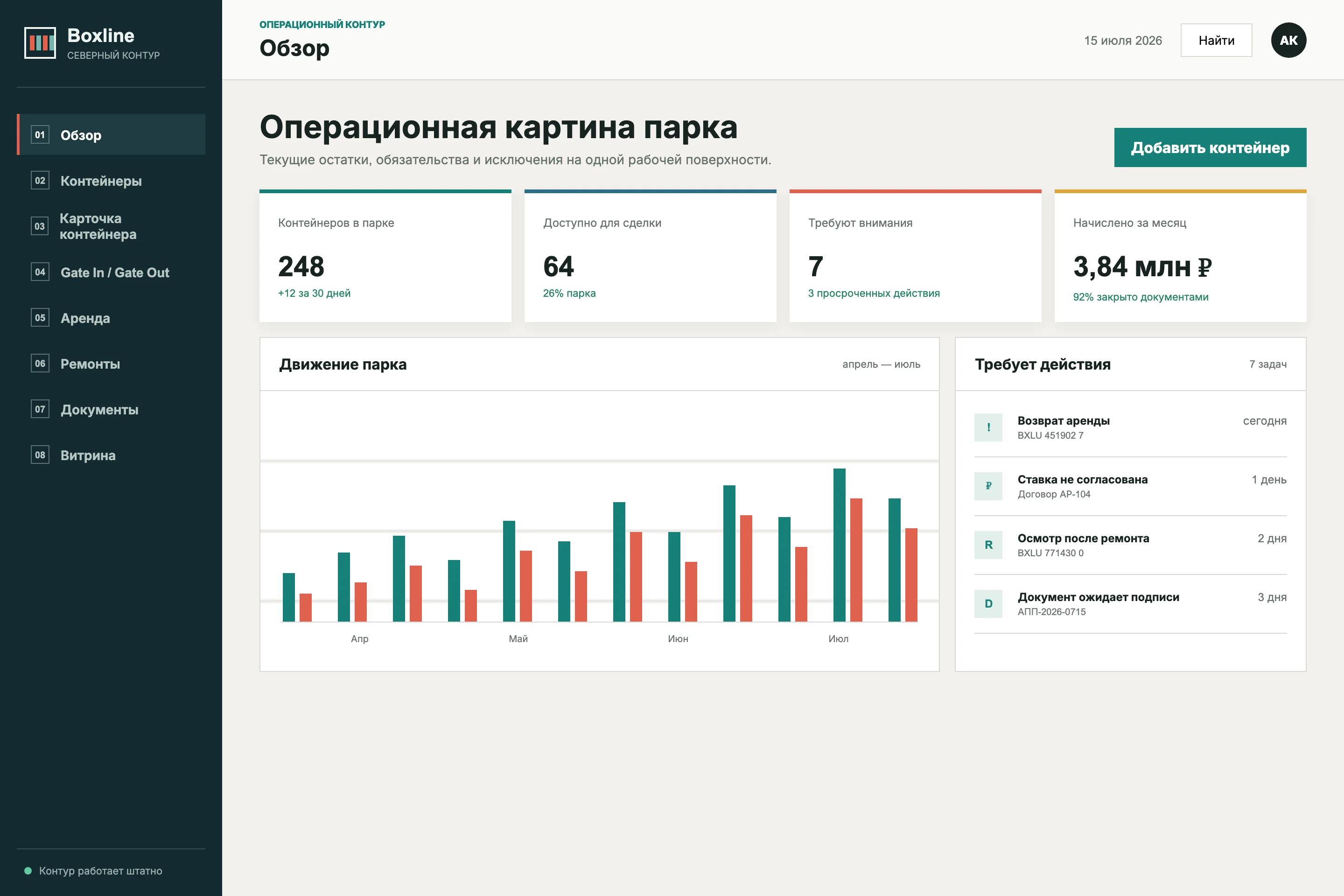Click the ОПЕРАЦИОННЫЙ КОНТУР breadcrumb label
This screenshot has width=1344, height=896.
(x=322, y=25)
